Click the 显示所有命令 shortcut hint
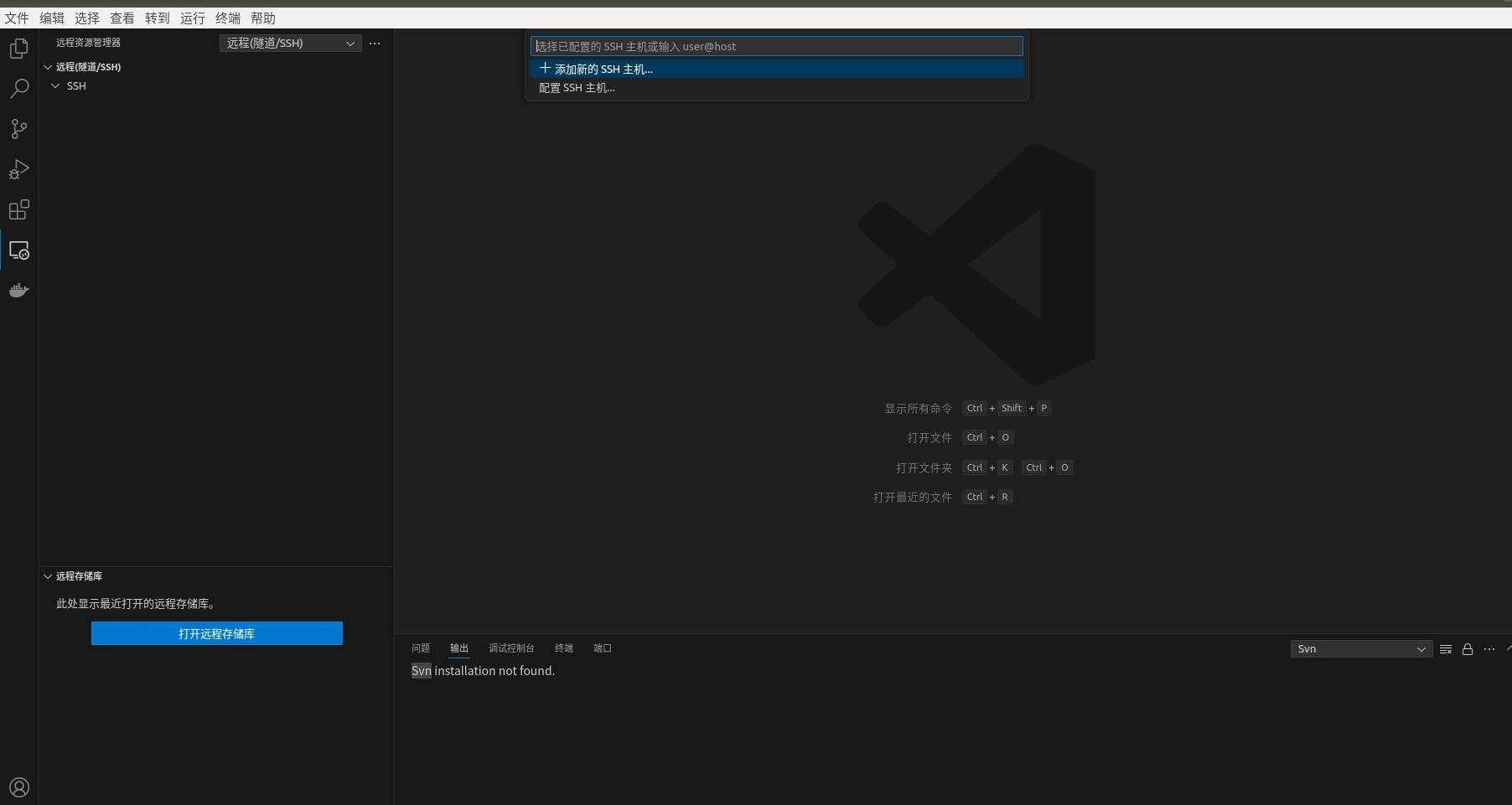Viewport: 1512px width, 805px height. point(919,409)
